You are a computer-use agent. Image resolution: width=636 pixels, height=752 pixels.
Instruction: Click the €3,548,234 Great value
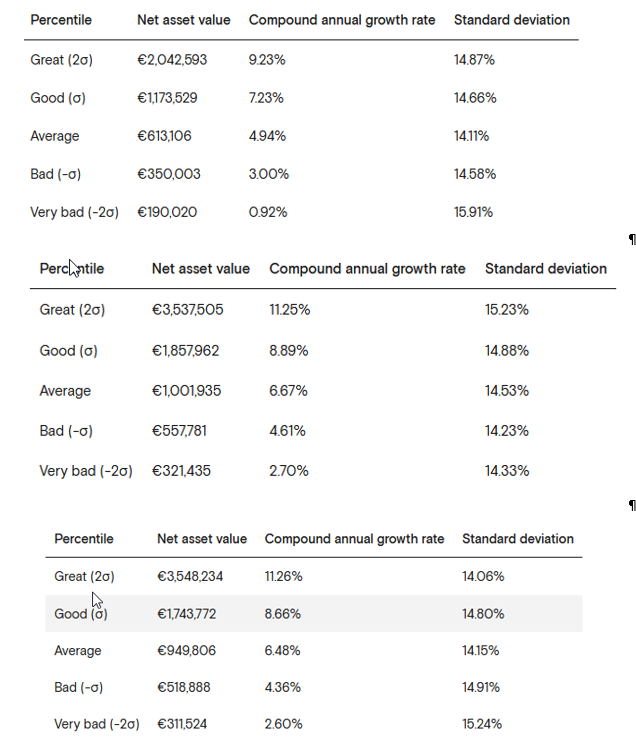tap(190, 576)
